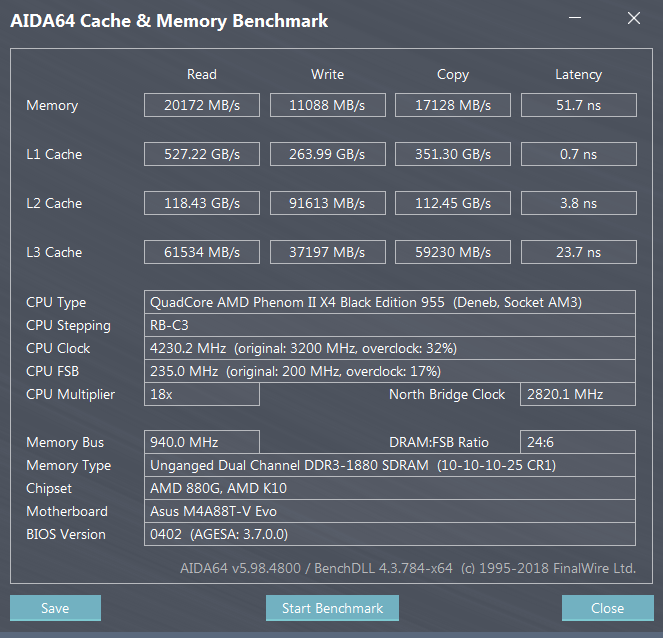Click DRAM:FSB Ratio value 24:6
This screenshot has height=638, width=663.
pos(578,442)
